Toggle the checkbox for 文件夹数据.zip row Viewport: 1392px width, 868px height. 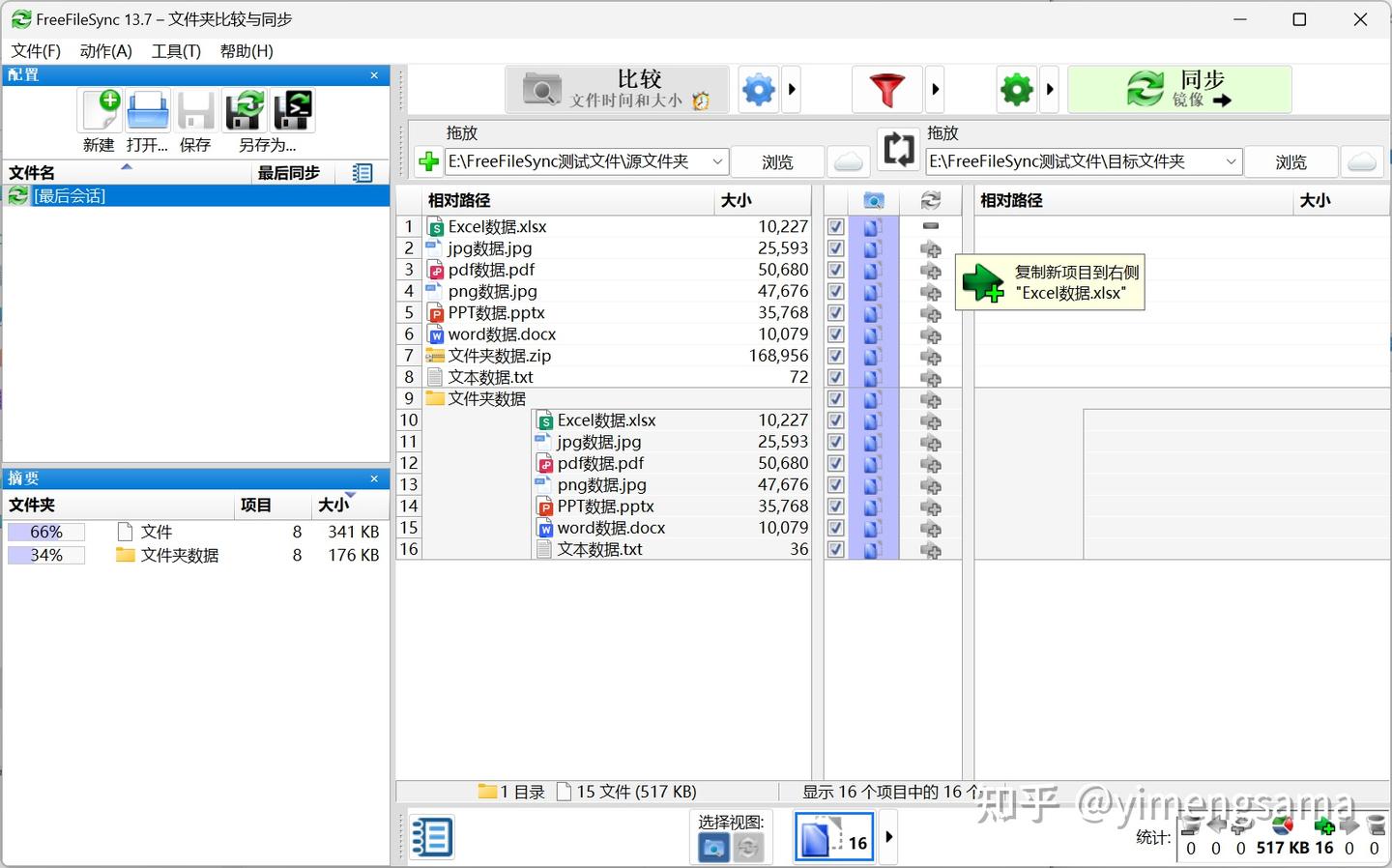[834, 356]
